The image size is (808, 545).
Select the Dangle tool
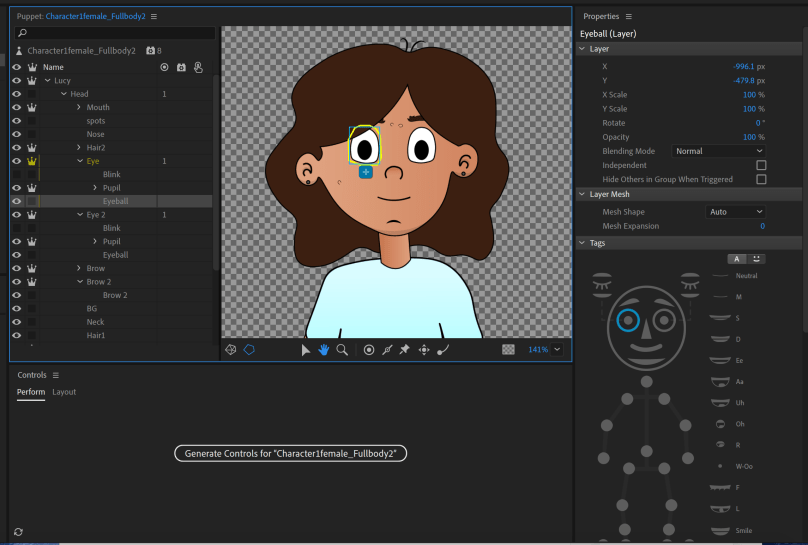[x=443, y=350]
